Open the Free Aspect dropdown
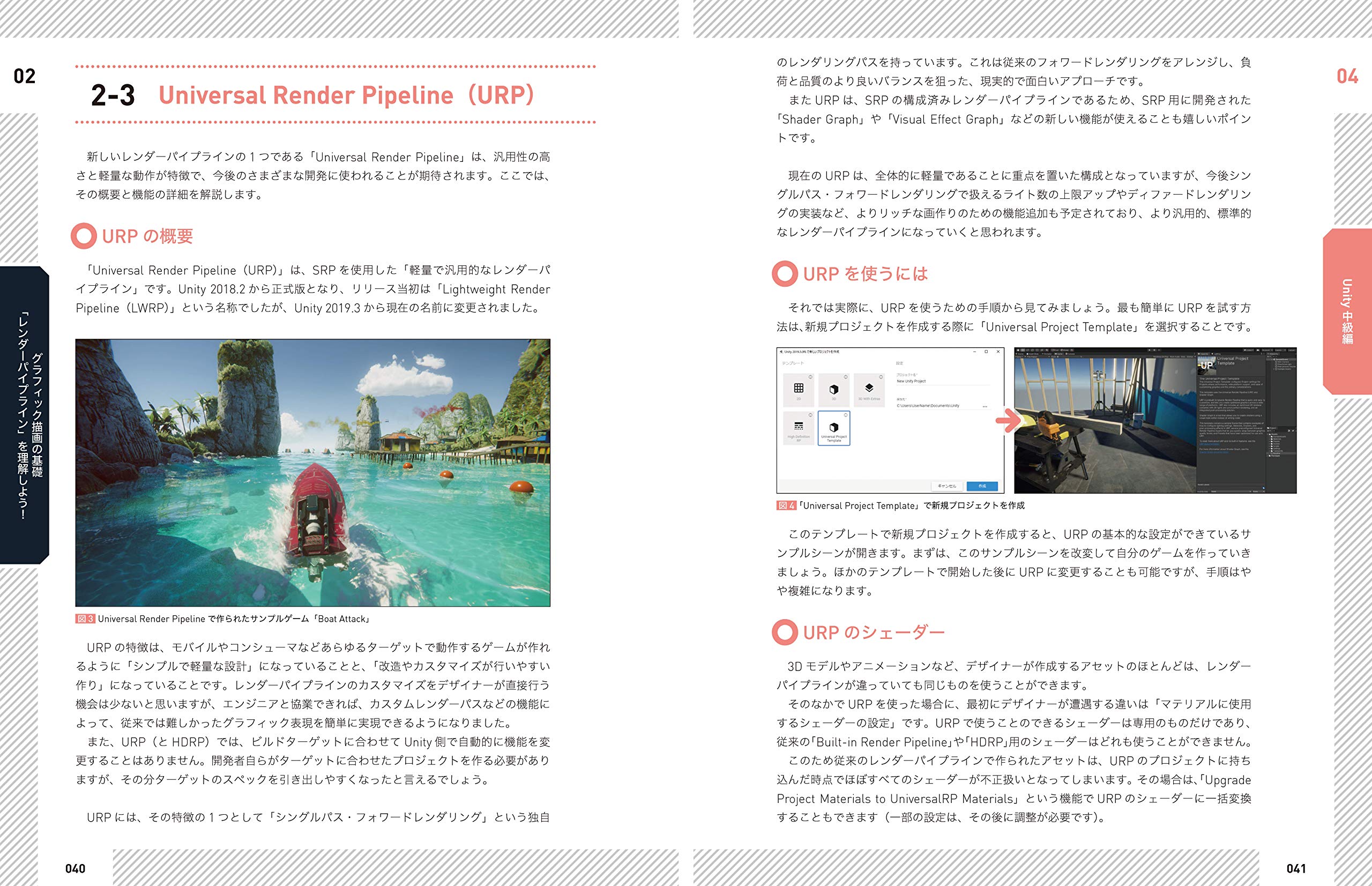The width and height of the screenshot is (1372, 886). [x=1033, y=356]
